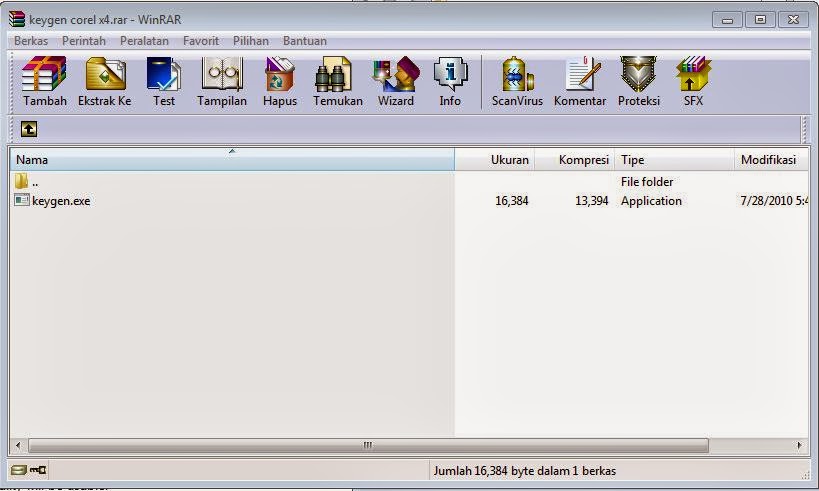
Task: Open the Berkas menu
Action: [x=31, y=41]
